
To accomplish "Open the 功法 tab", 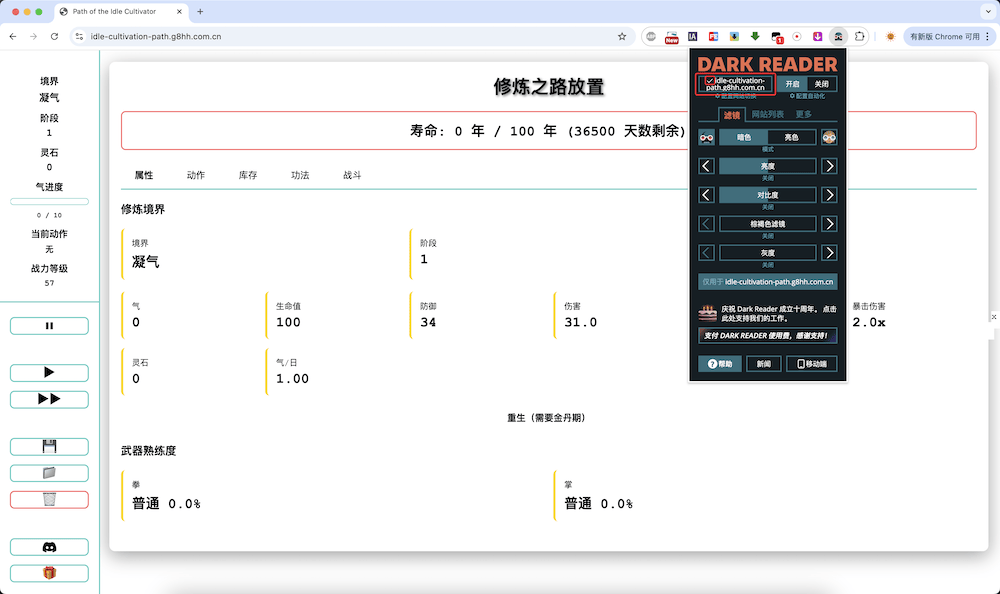I will [x=300, y=175].
